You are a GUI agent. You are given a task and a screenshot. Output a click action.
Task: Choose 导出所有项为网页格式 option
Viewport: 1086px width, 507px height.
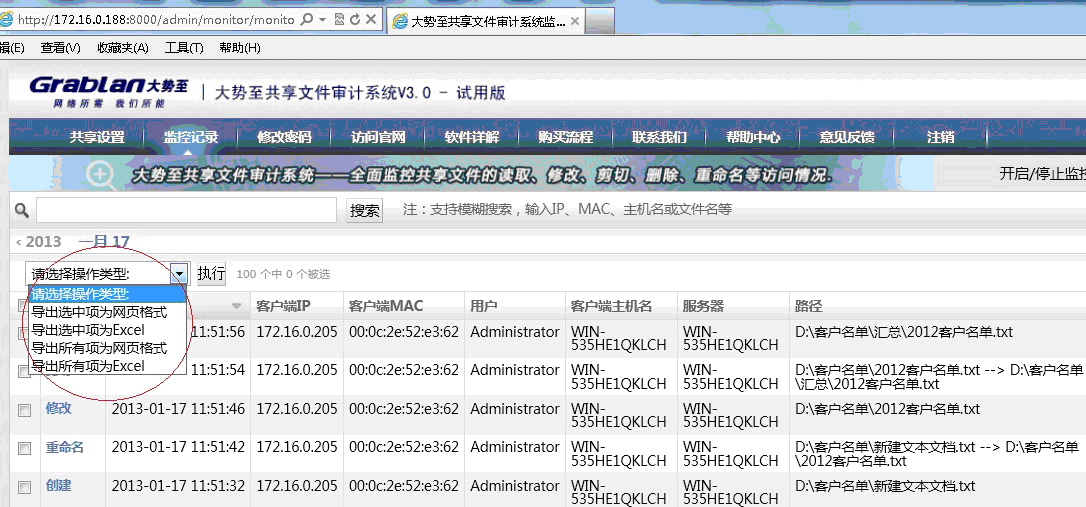point(99,348)
